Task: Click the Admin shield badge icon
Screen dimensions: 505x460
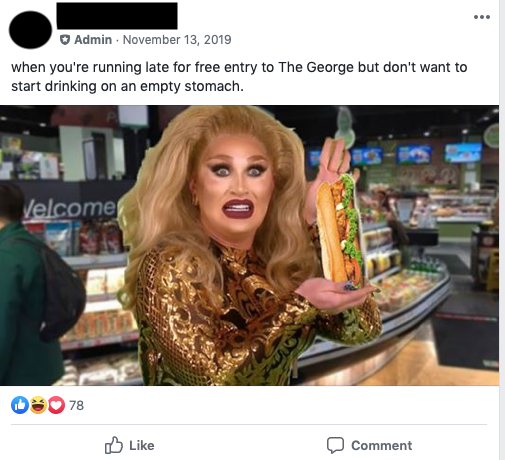Action: coord(65,40)
